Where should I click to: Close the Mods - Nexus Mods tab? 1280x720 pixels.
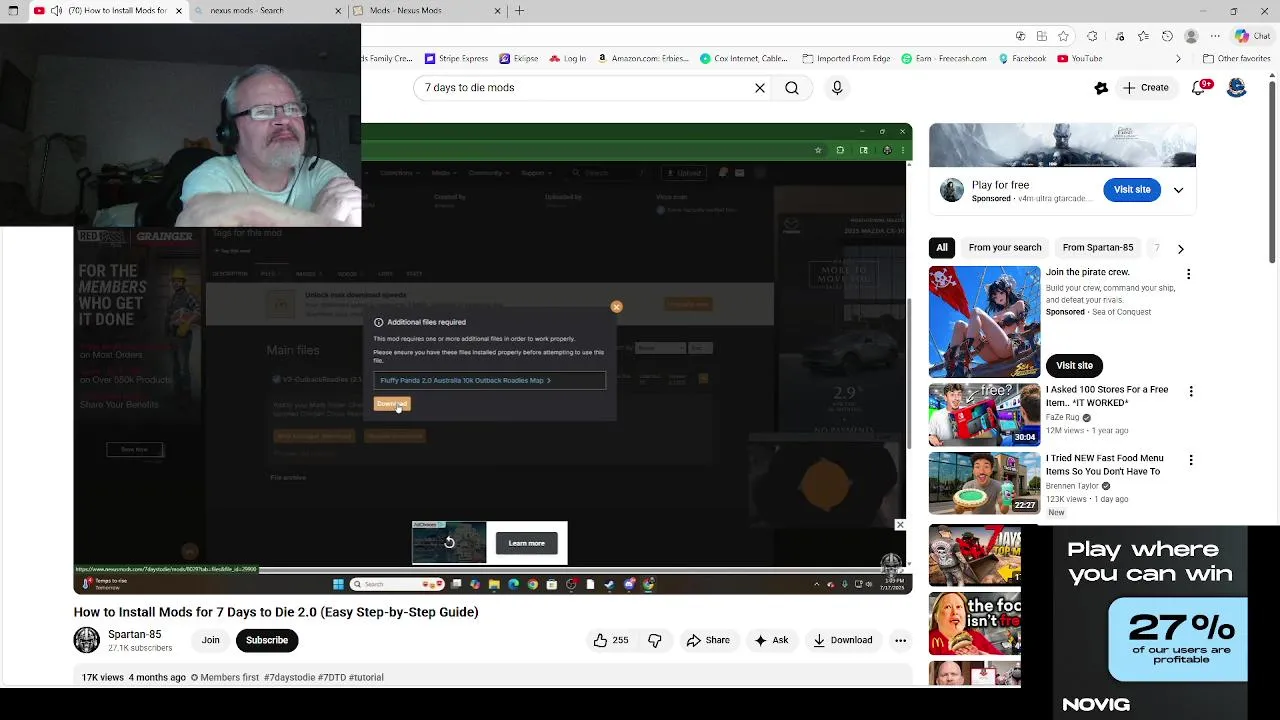pyautogui.click(x=498, y=11)
